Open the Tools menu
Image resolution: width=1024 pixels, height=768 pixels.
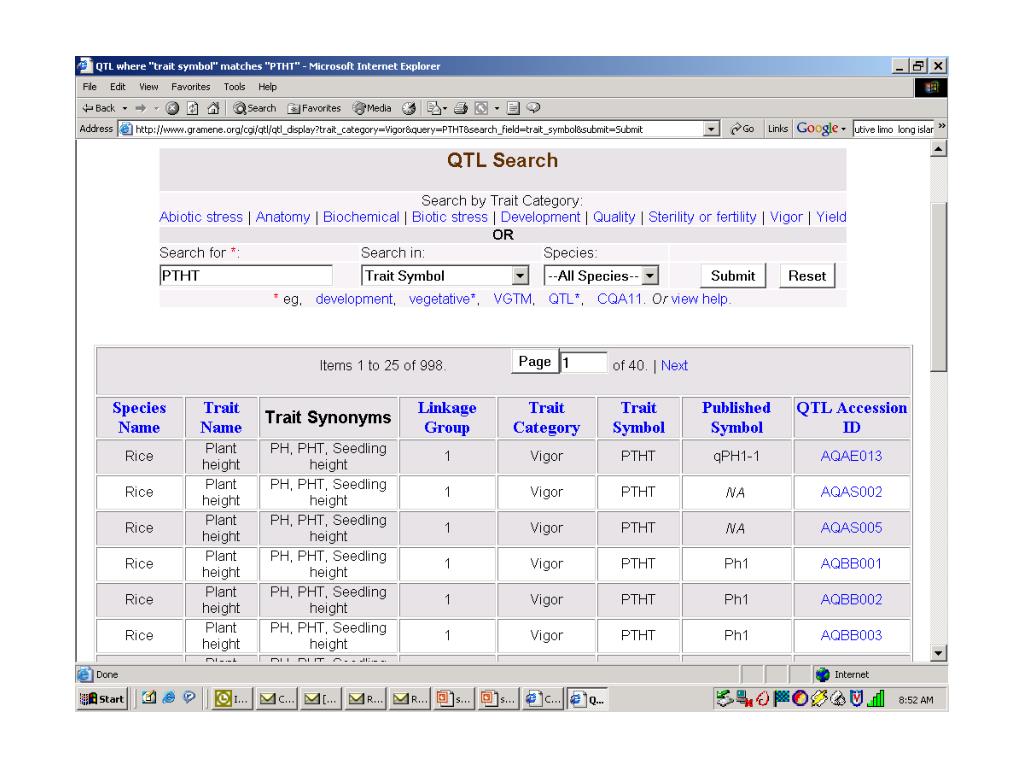[234, 87]
